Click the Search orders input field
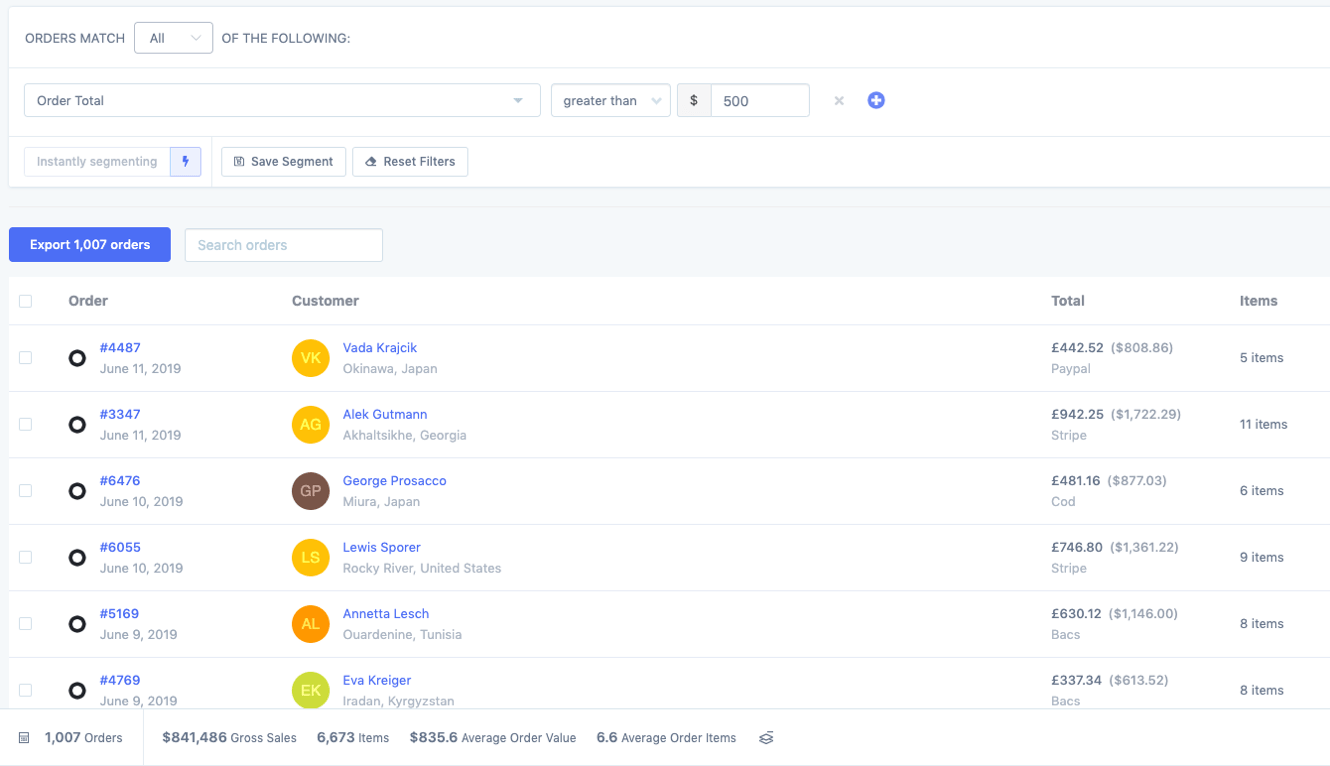Image resolution: width=1330 pixels, height=766 pixels. [x=283, y=244]
